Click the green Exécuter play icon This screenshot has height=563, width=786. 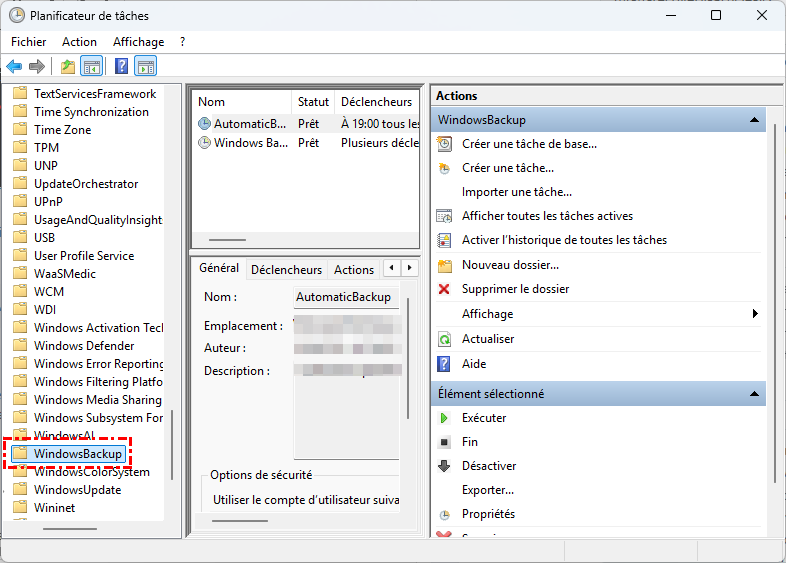pyautogui.click(x=444, y=418)
